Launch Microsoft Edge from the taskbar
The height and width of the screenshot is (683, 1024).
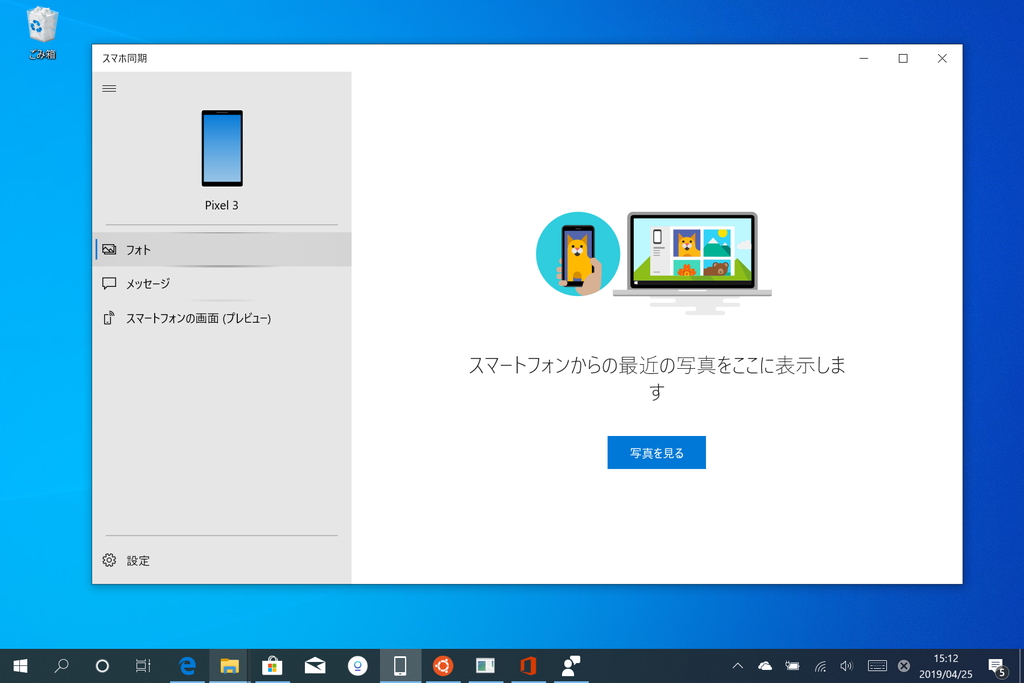click(186, 665)
